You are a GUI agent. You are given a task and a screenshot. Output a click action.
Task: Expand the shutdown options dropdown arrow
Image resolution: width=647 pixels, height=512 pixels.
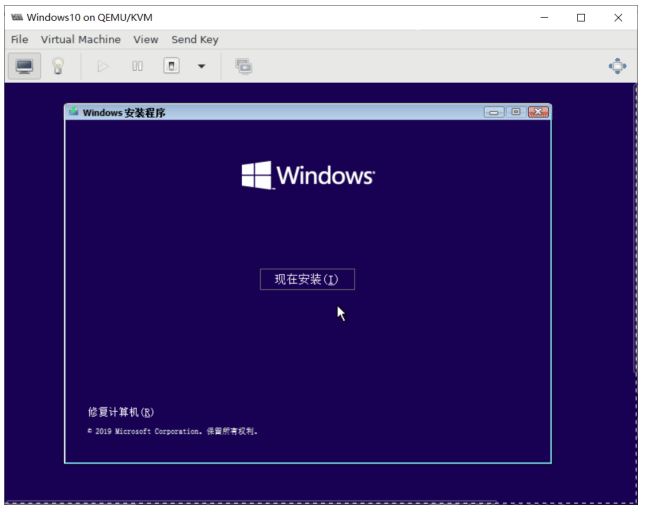(201, 66)
